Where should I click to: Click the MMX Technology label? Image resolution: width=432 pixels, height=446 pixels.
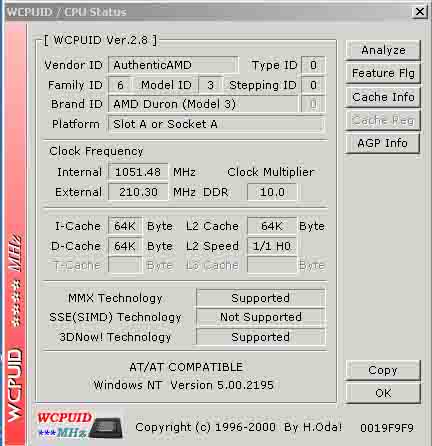[x=115, y=298]
